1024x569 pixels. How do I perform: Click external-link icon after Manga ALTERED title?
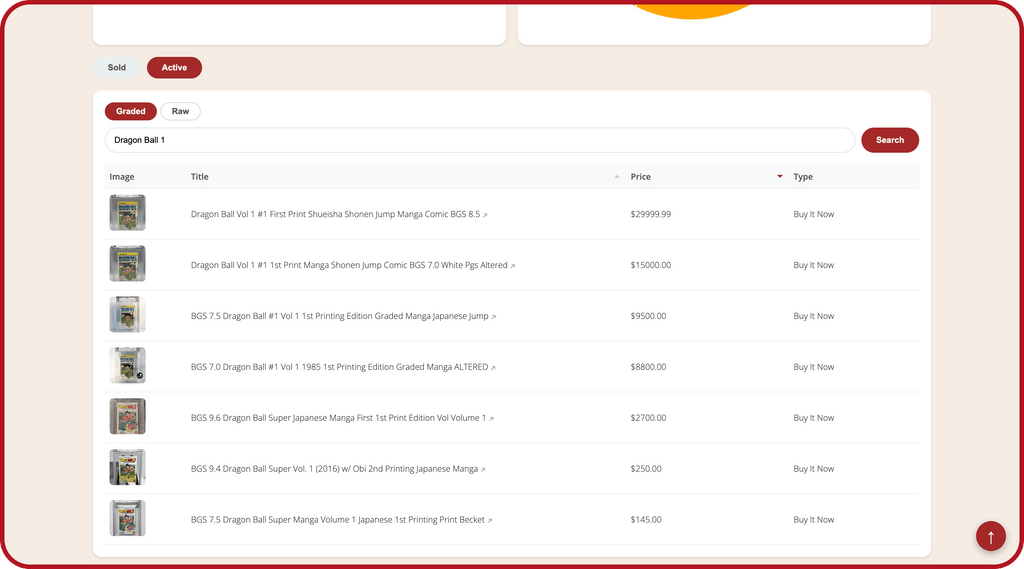[493, 368]
